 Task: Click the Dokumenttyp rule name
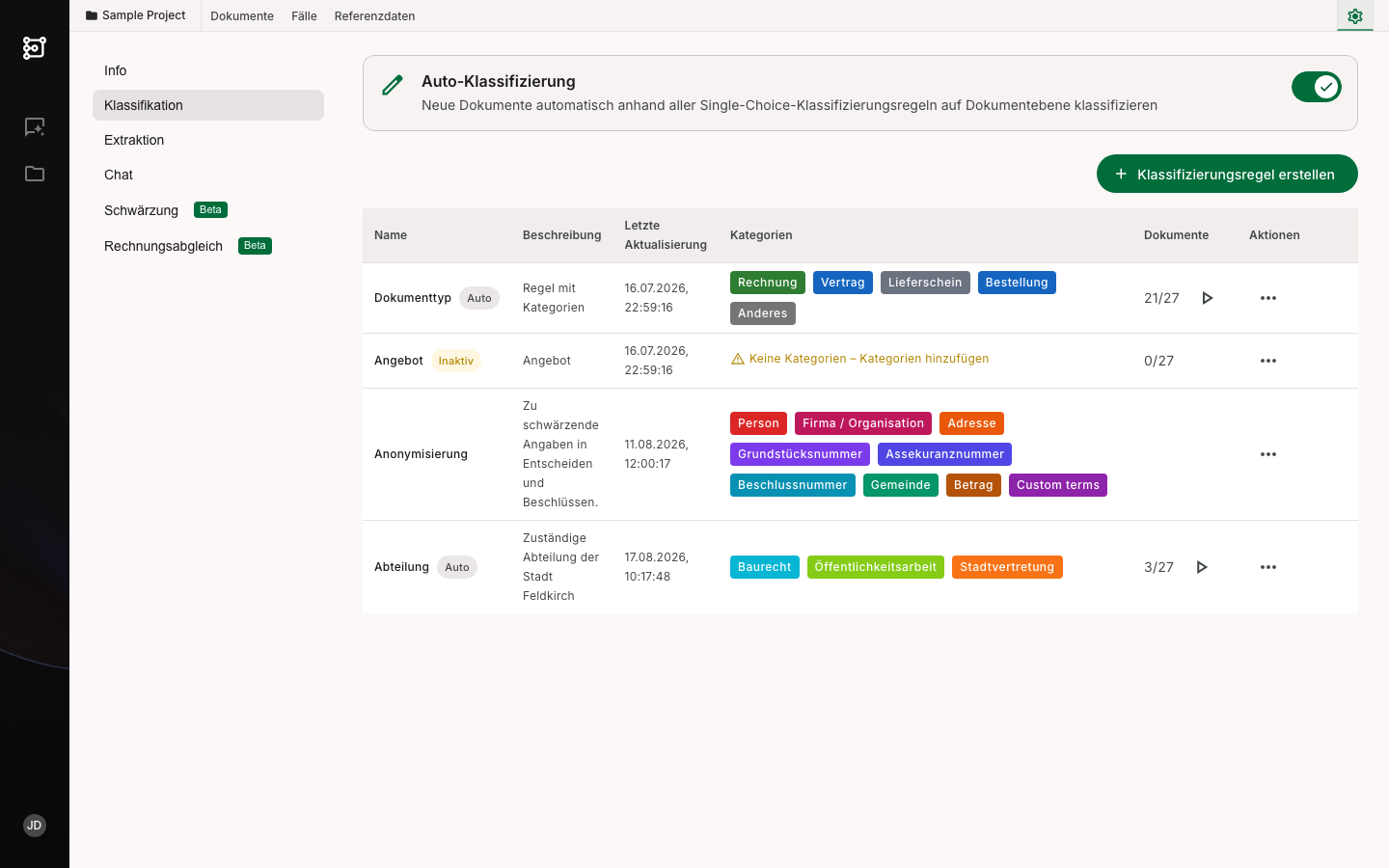tap(413, 298)
